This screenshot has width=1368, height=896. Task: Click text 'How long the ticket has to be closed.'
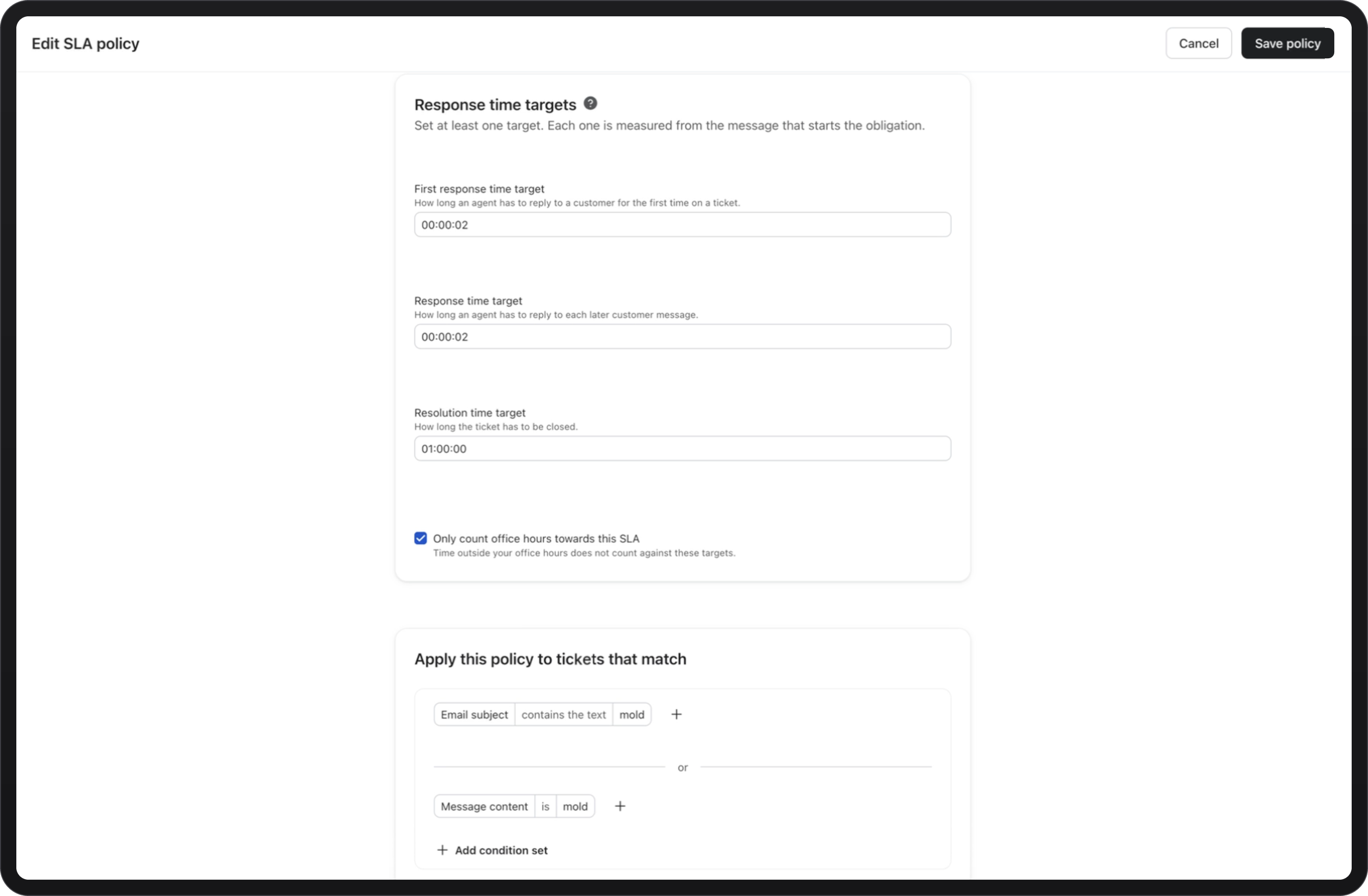click(x=496, y=426)
